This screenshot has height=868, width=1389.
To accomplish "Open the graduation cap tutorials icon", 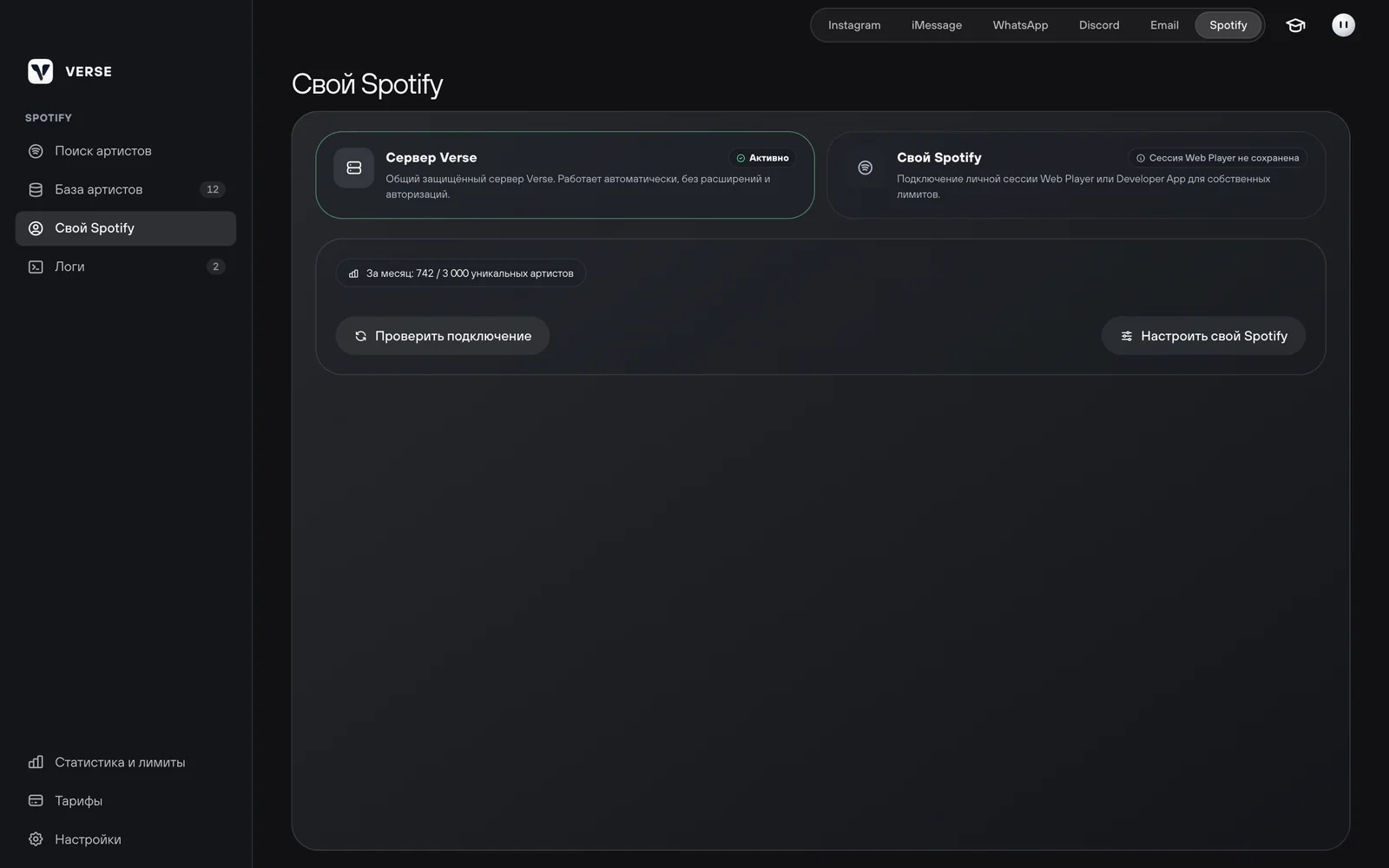I will coord(1295,25).
